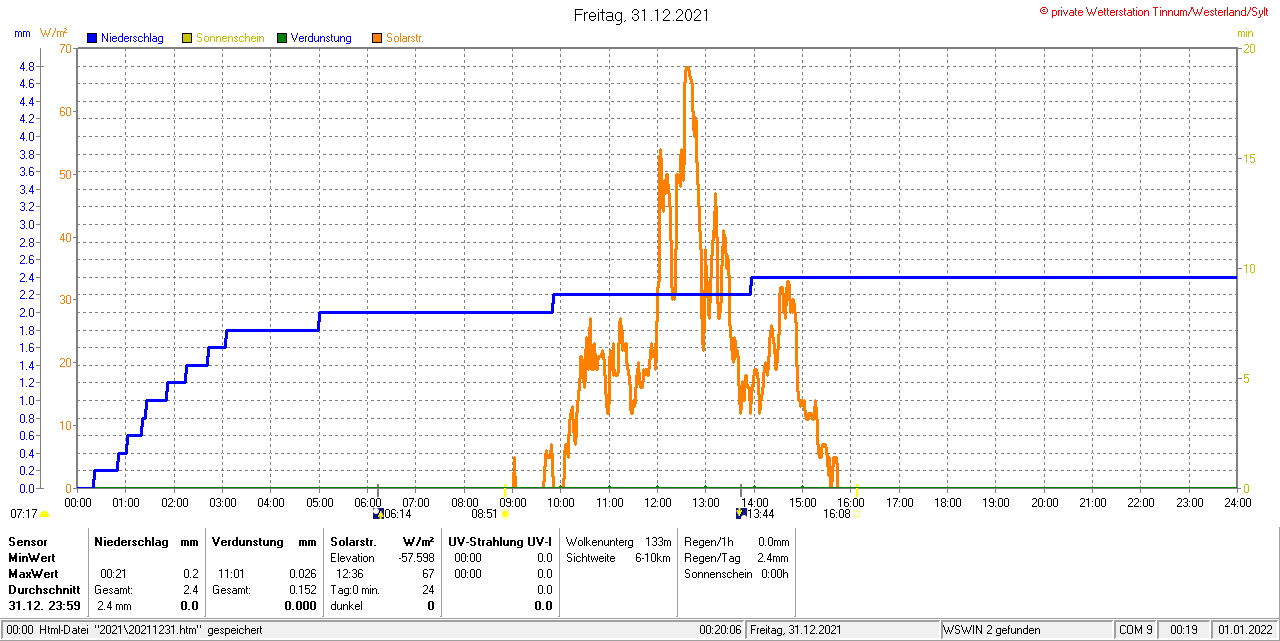Click the WSWIN 2 gefunden status field
The width and height of the screenshot is (1280, 641).
(x=1026, y=630)
